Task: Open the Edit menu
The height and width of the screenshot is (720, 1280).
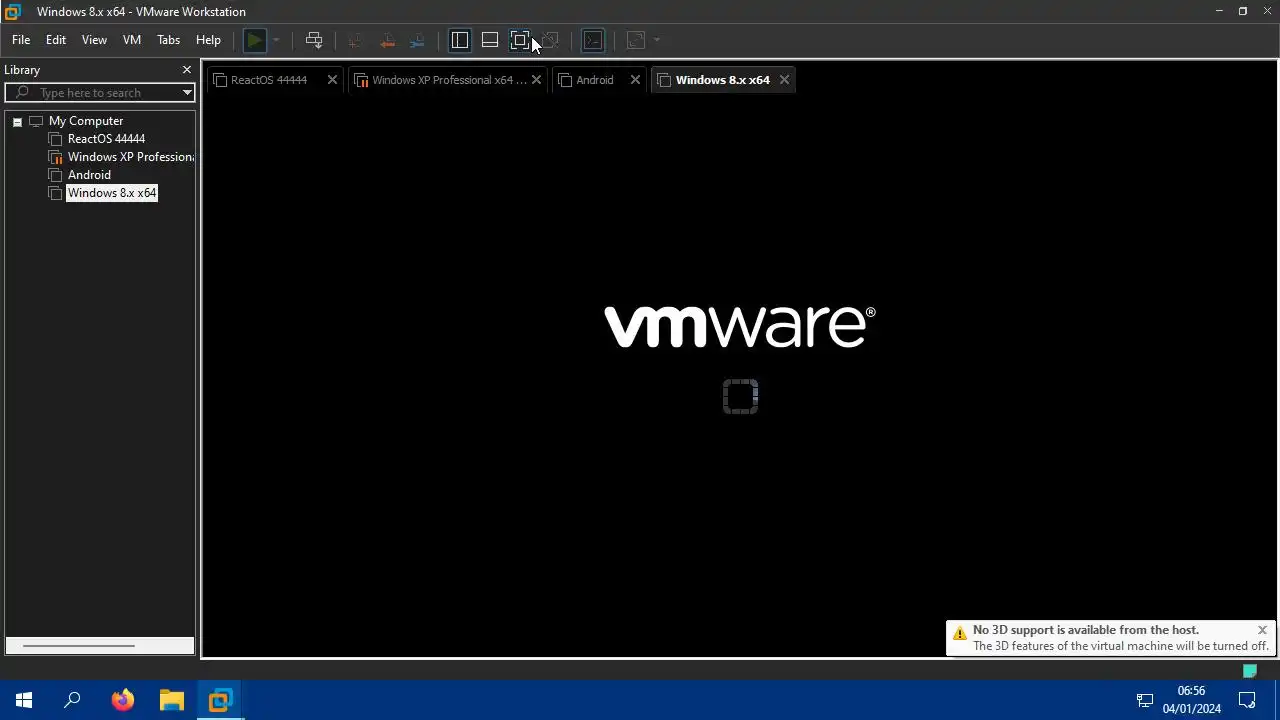Action: [x=56, y=40]
